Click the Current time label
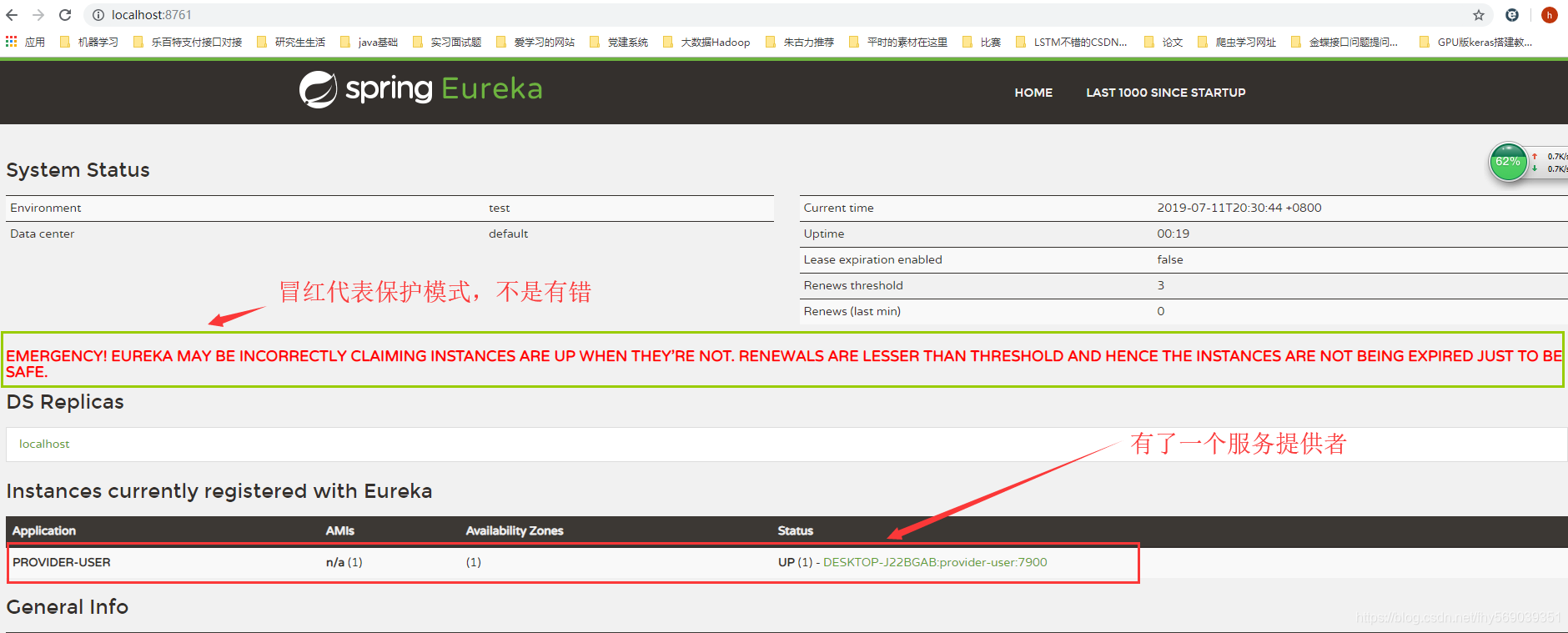This screenshot has width=1568, height=633. 838,208
